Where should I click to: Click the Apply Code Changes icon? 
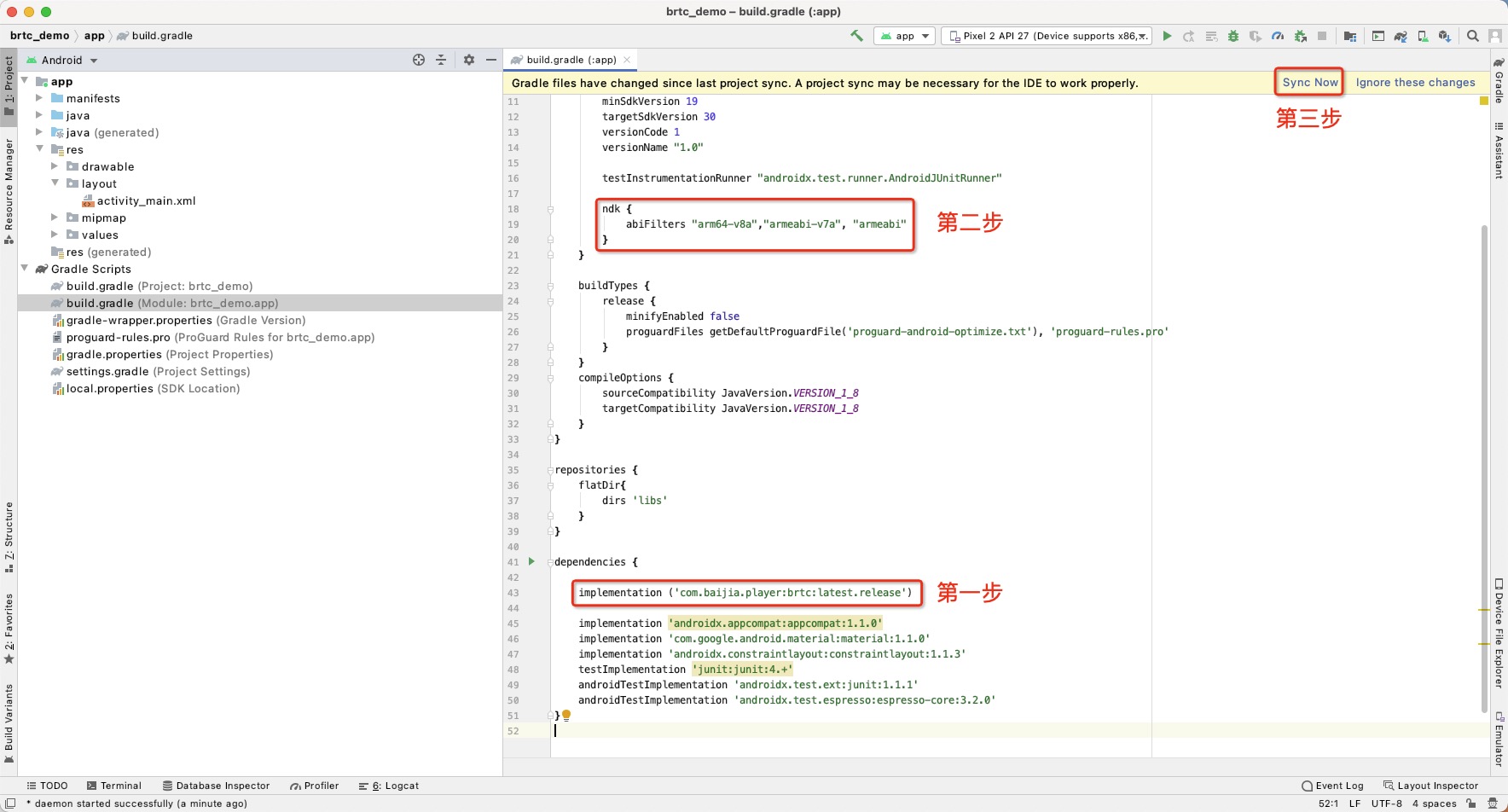(x=1211, y=36)
